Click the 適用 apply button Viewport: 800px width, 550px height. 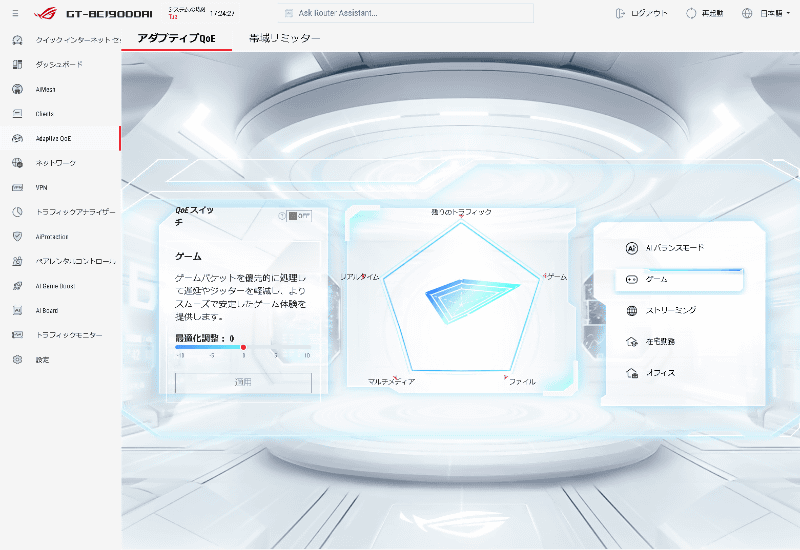tap(243, 382)
